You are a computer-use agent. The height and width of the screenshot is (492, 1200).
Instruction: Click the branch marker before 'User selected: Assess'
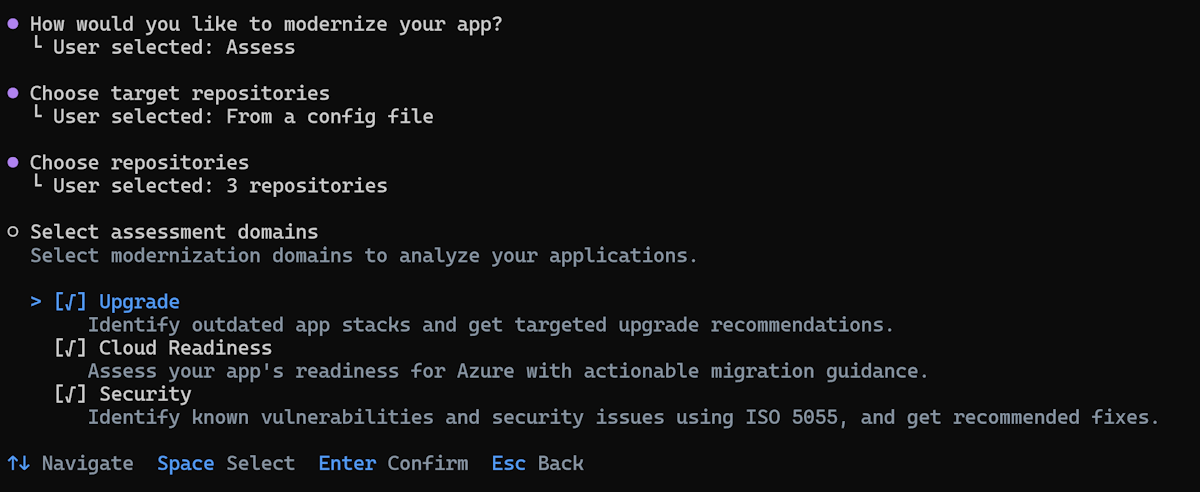(36, 46)
